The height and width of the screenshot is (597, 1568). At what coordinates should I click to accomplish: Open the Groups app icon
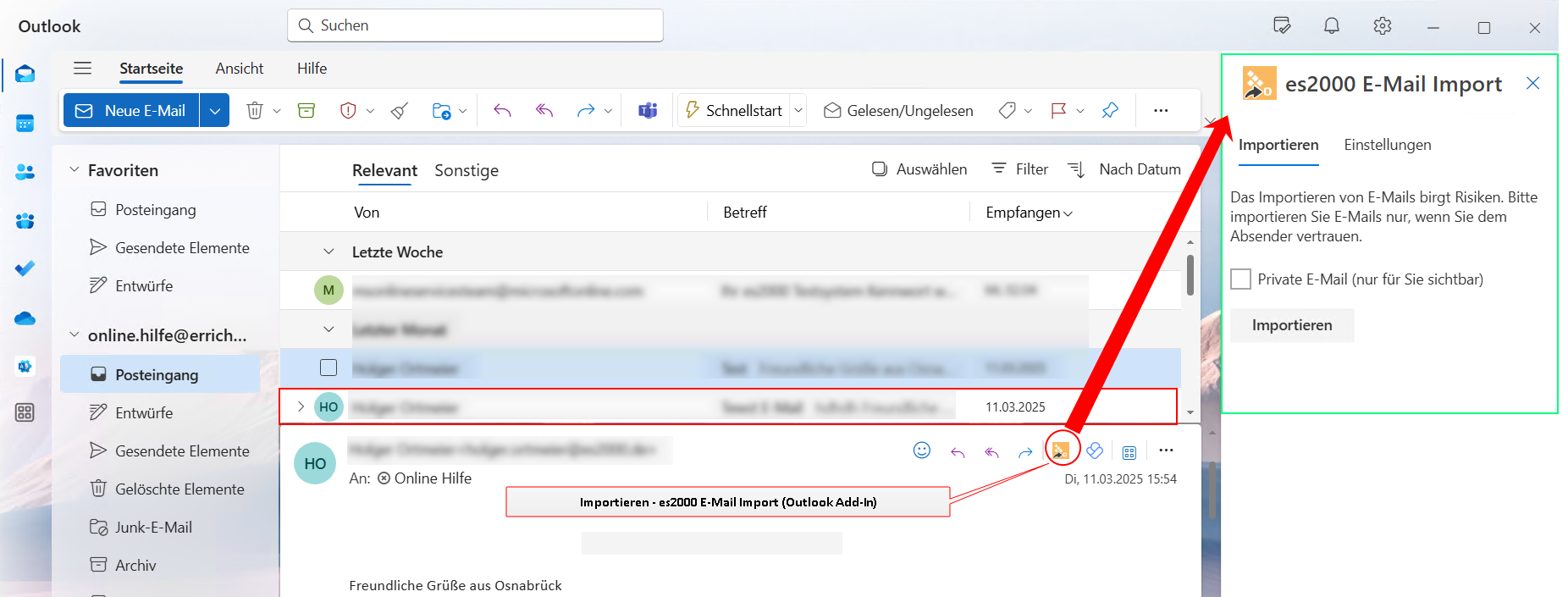point(25,221)
